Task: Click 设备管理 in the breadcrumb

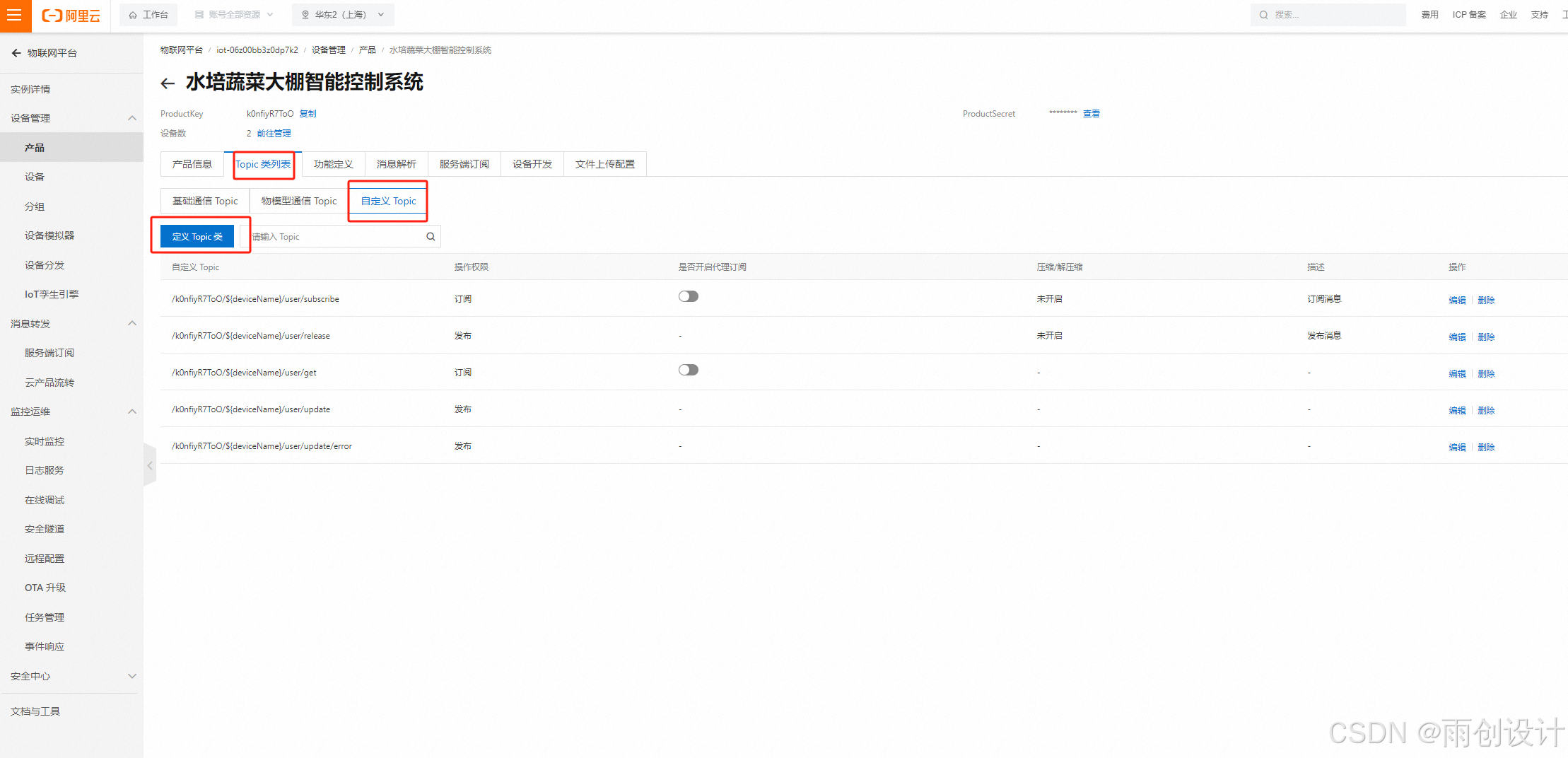Action: [329, 50]
